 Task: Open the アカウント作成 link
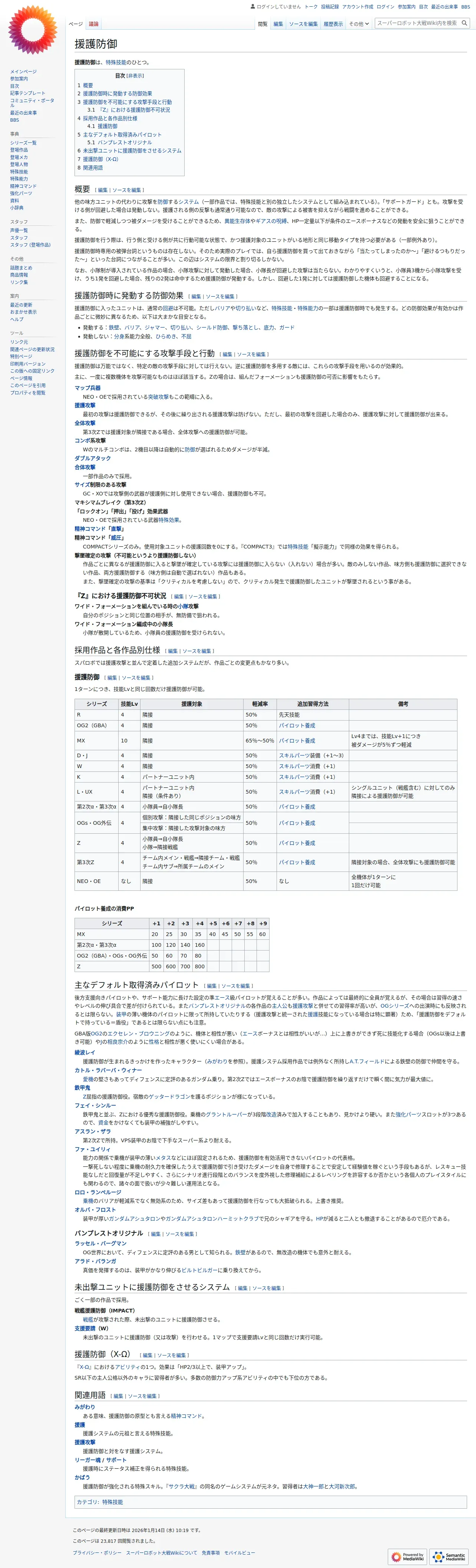358,7
